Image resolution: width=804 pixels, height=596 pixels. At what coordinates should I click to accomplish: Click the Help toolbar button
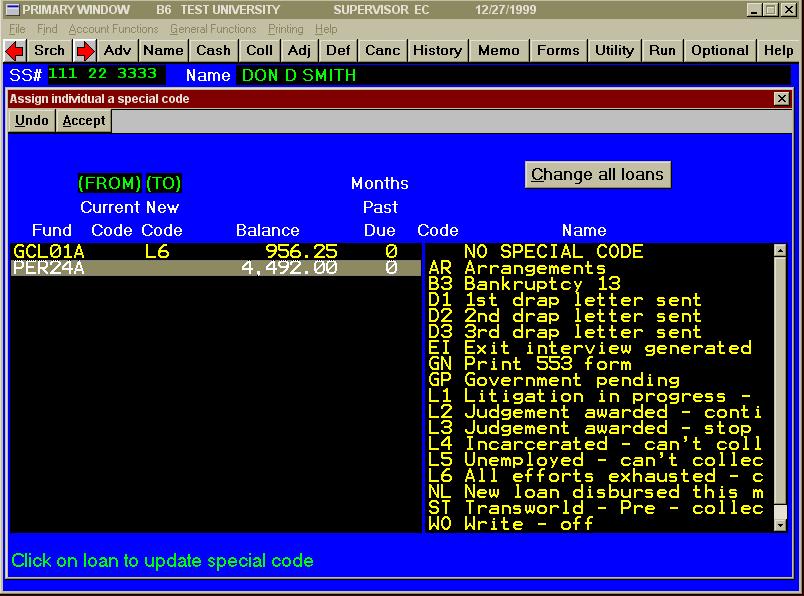[778, 50]
